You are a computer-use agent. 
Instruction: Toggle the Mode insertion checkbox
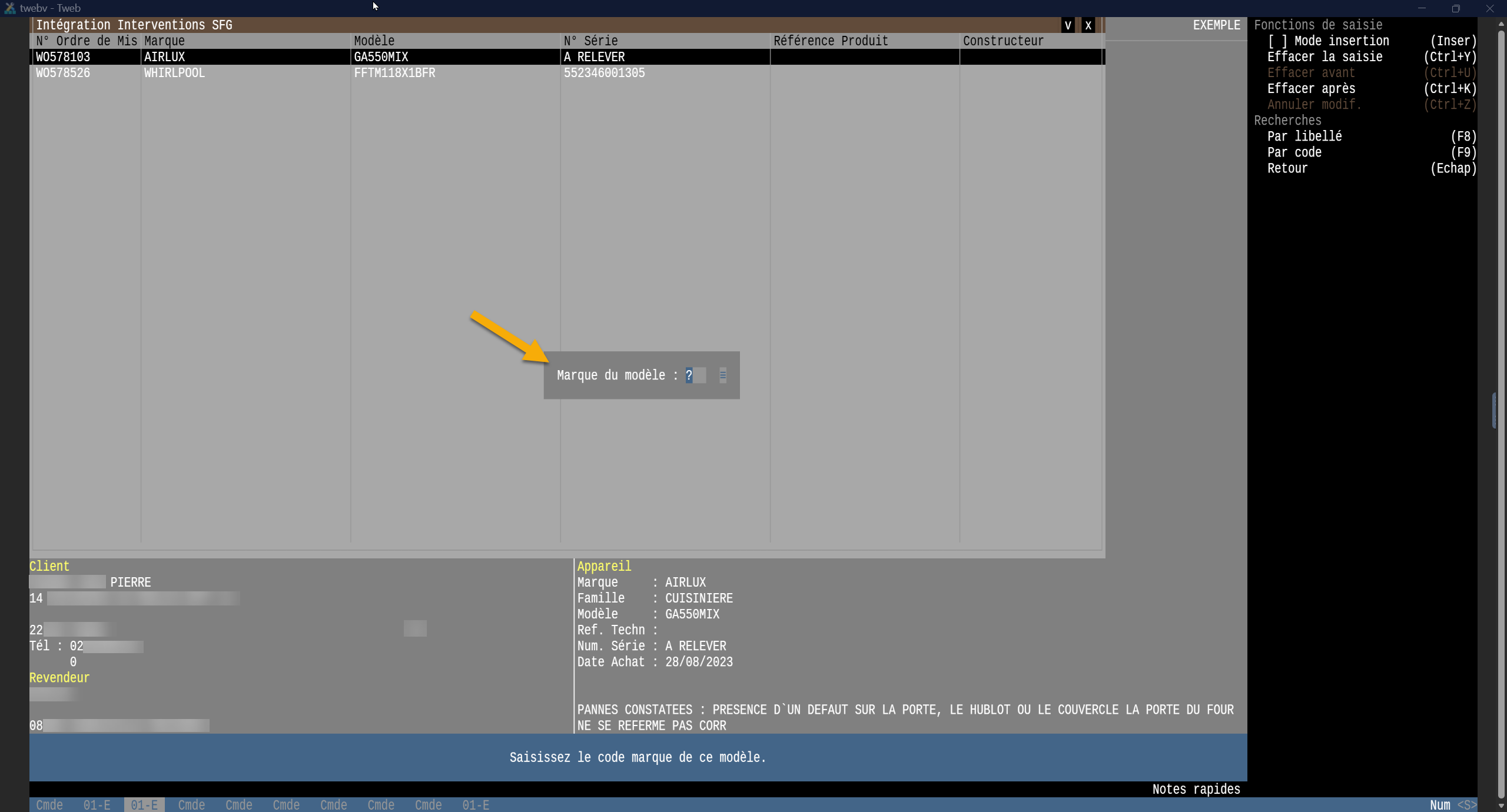[x=1277, y=41]
